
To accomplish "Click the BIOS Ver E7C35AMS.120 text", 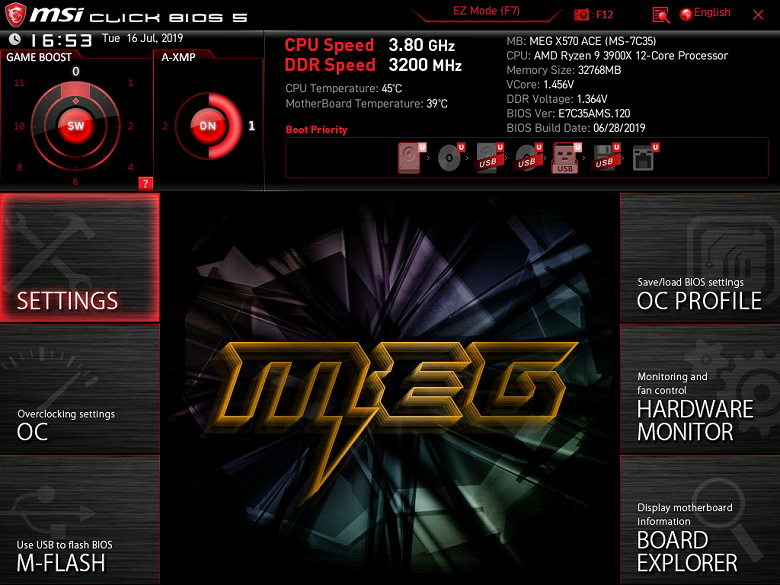I will tap(568, 113).
